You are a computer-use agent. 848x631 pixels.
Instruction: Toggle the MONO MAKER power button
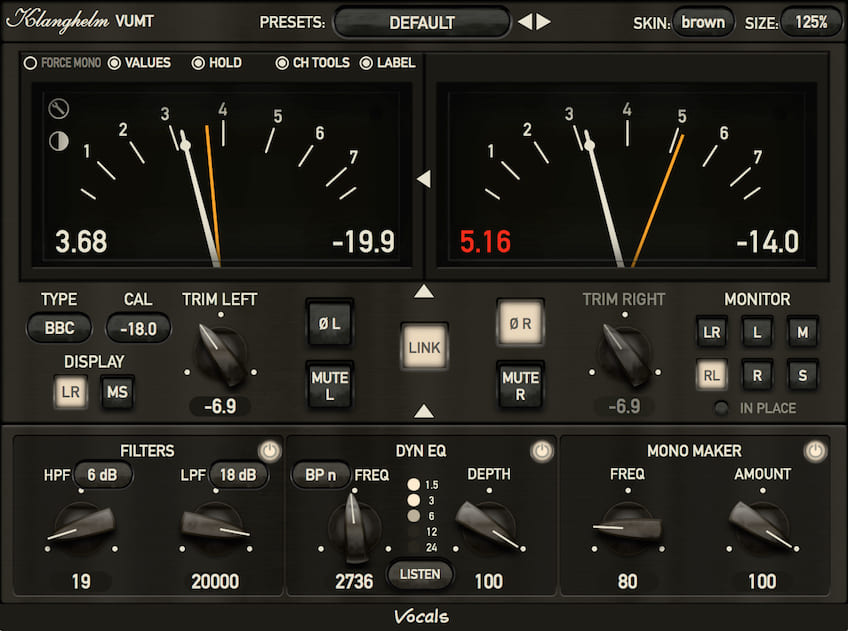pos(815,451)
